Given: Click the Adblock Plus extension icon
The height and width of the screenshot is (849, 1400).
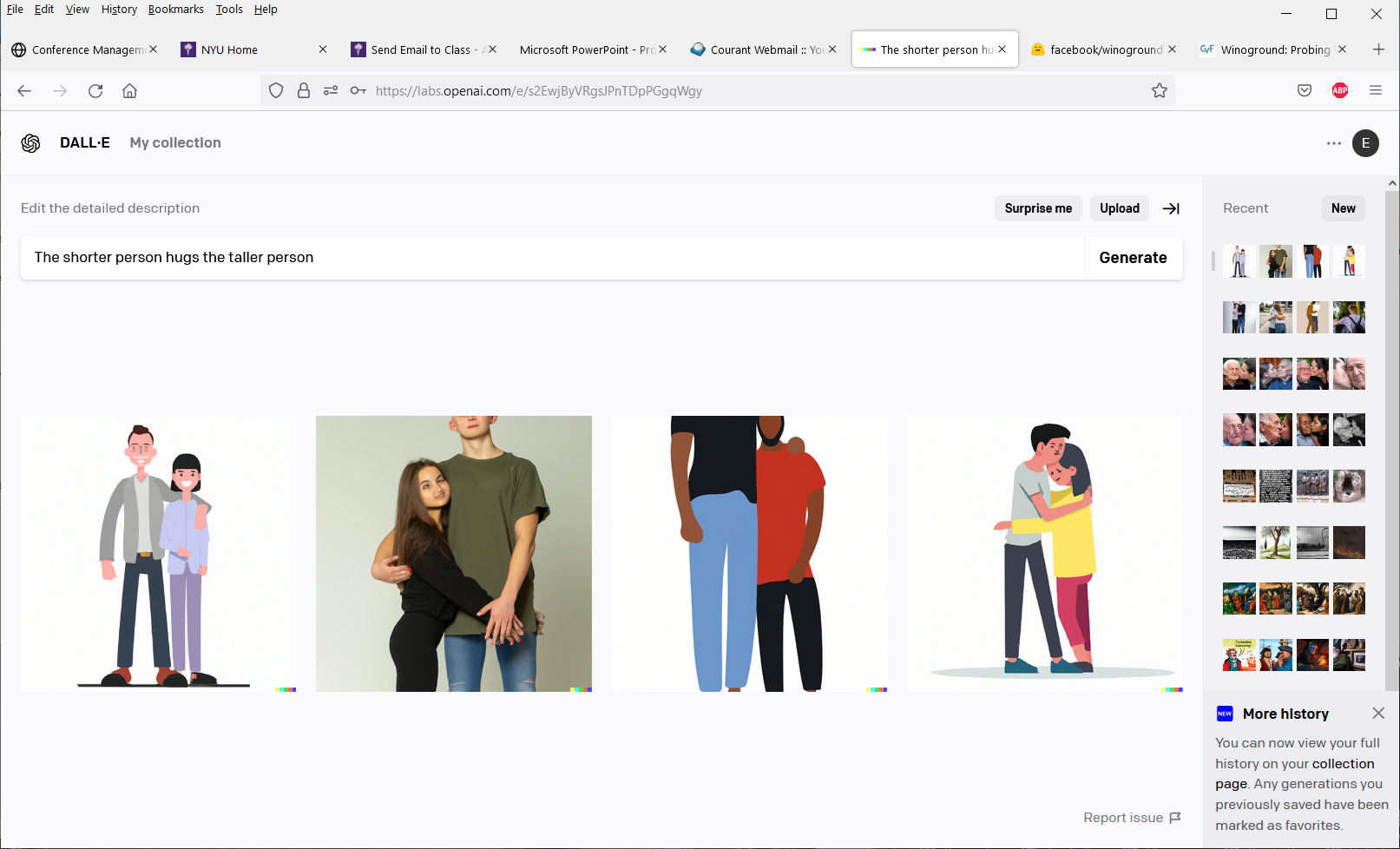Looking at the screenshot, I should (1339, 91).
